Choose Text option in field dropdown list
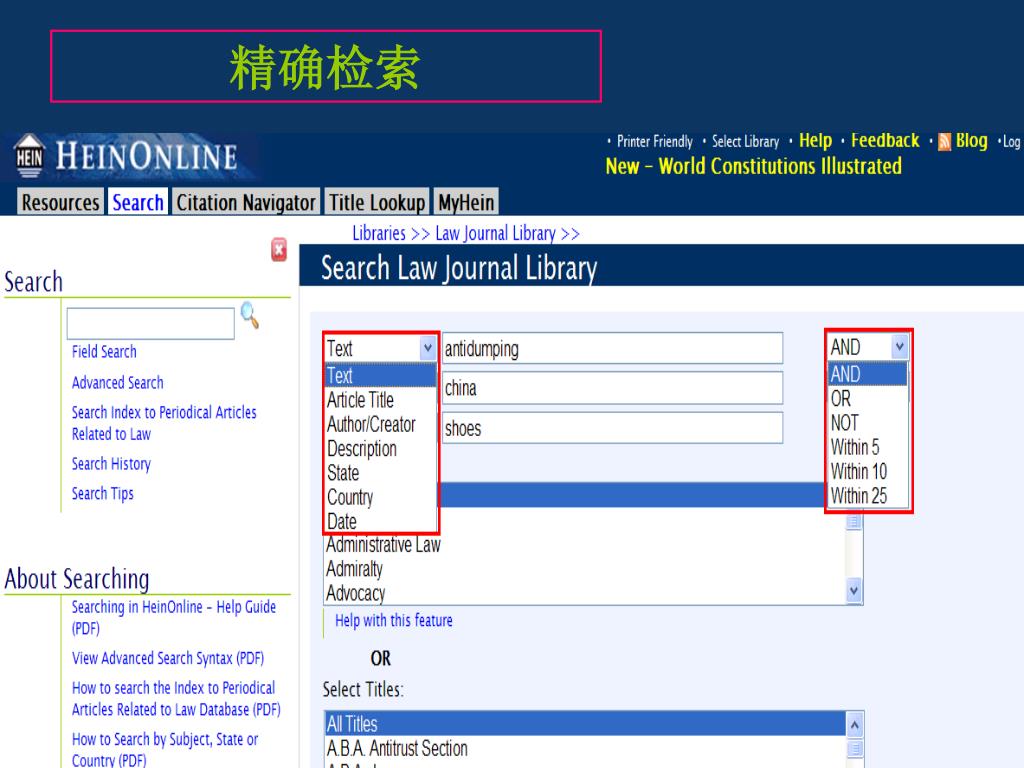 381,376
